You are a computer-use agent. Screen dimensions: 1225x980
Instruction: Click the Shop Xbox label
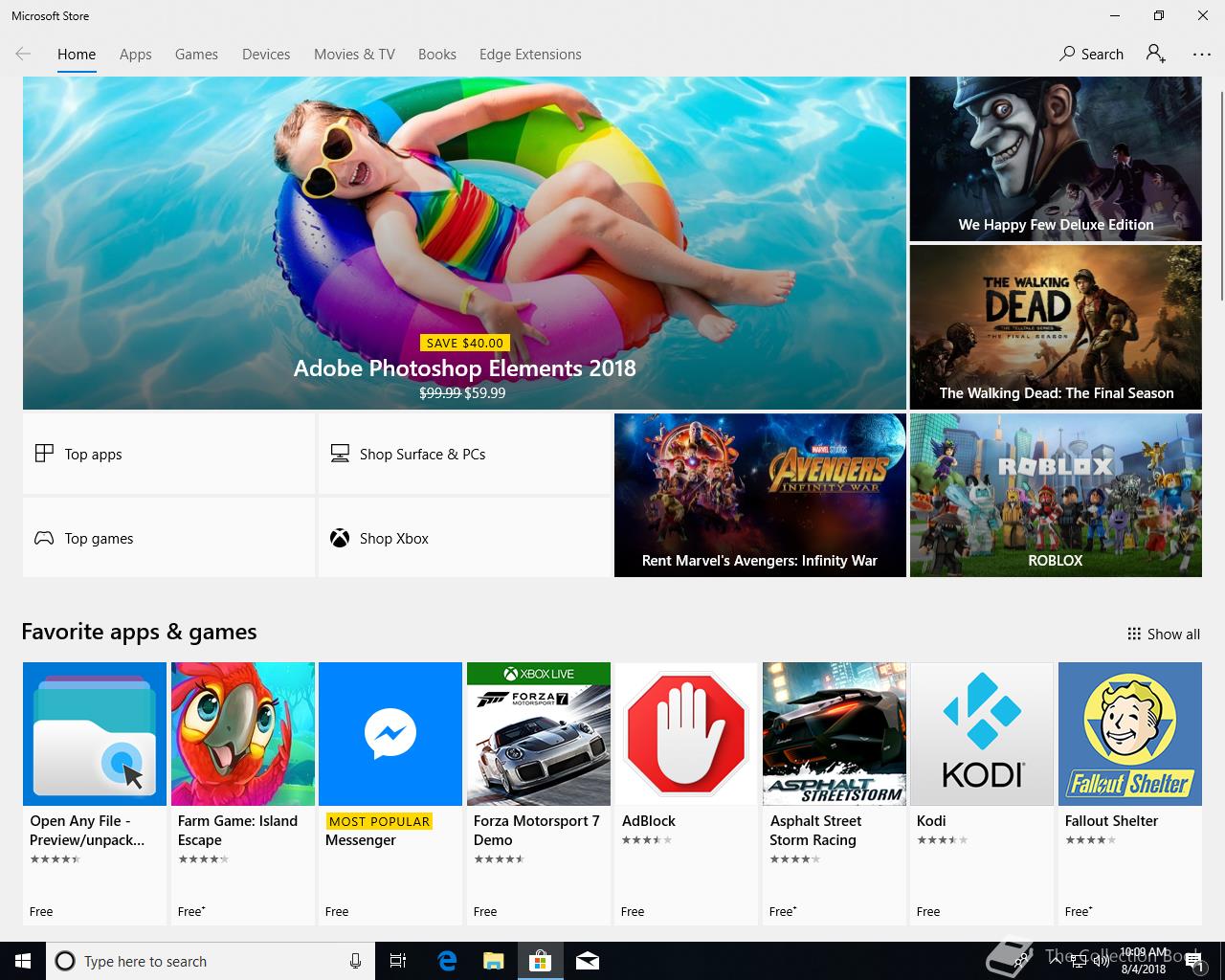(x=394, y=539)
